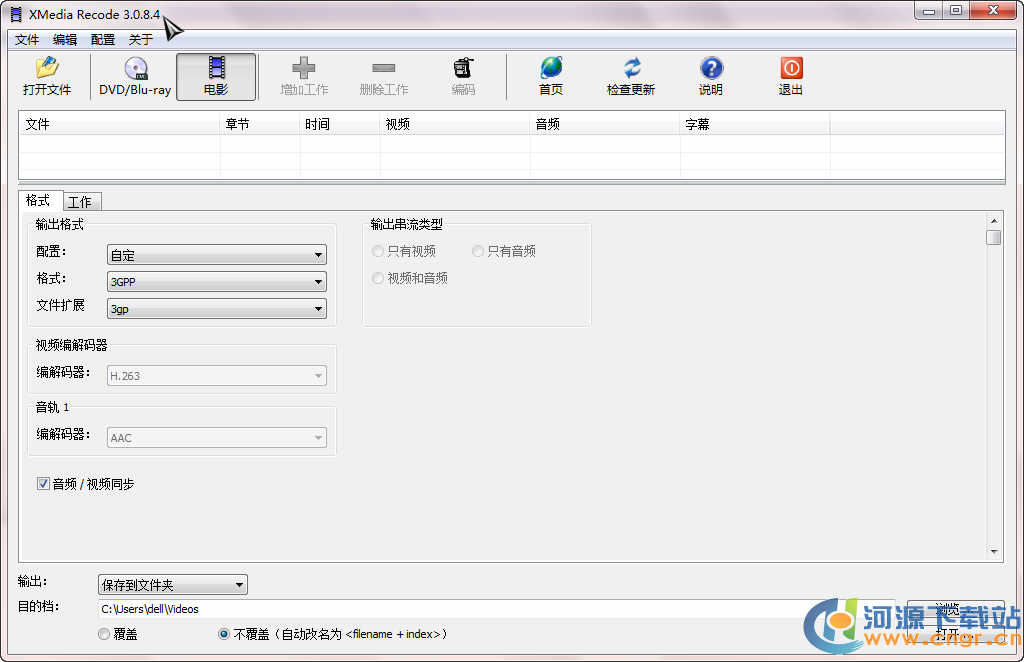
Task: Click the 打开文件 open file icon
Action: (47, 68)
